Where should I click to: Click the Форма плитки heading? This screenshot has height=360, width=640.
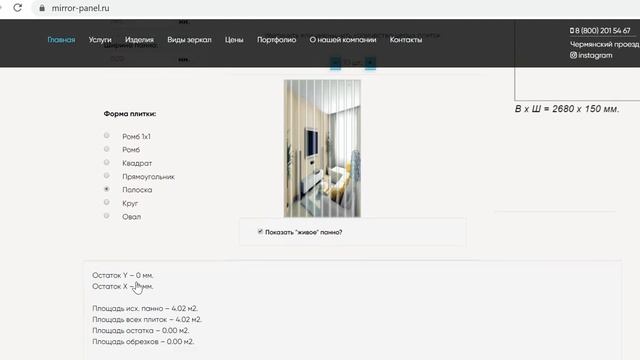[x=130, y=114]
